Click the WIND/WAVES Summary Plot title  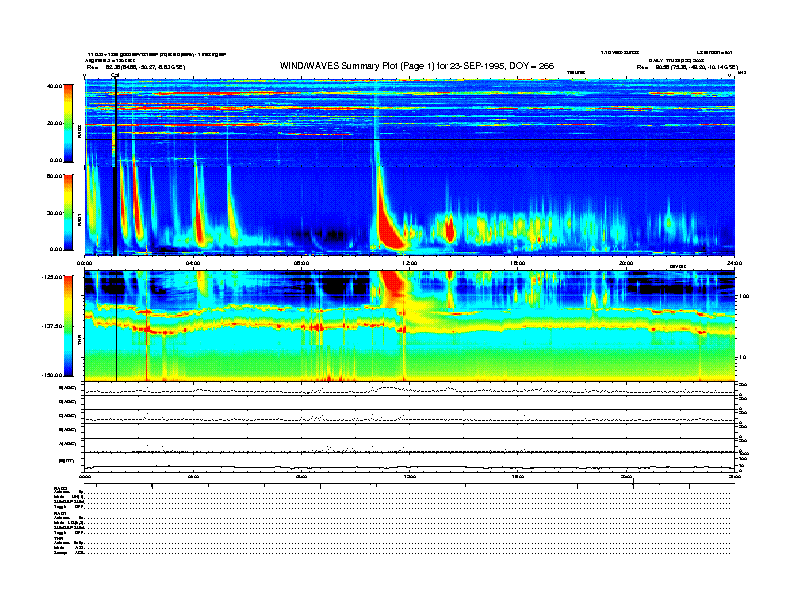[417, 66]
